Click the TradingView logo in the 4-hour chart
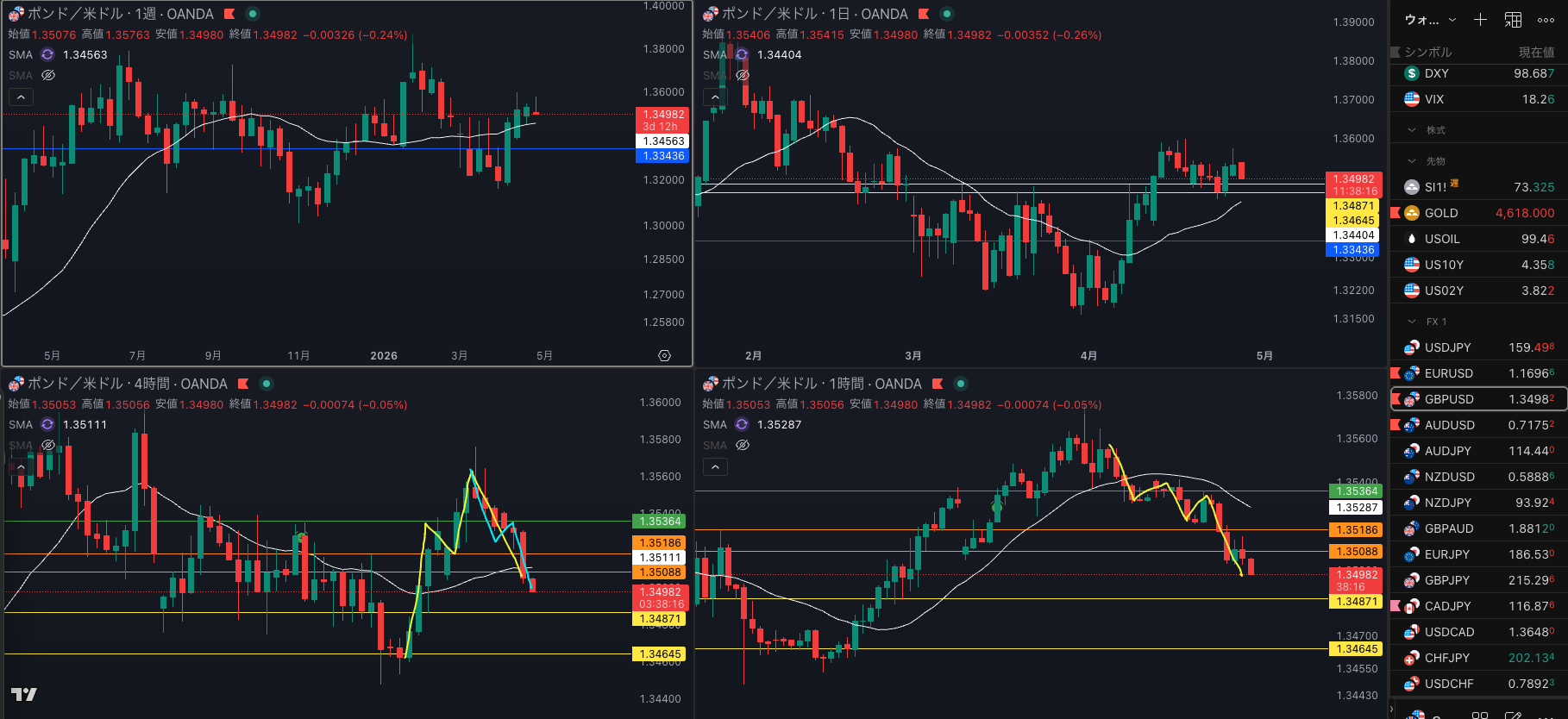This screenshot has width=1568, height=719. (x=23, y=694)
